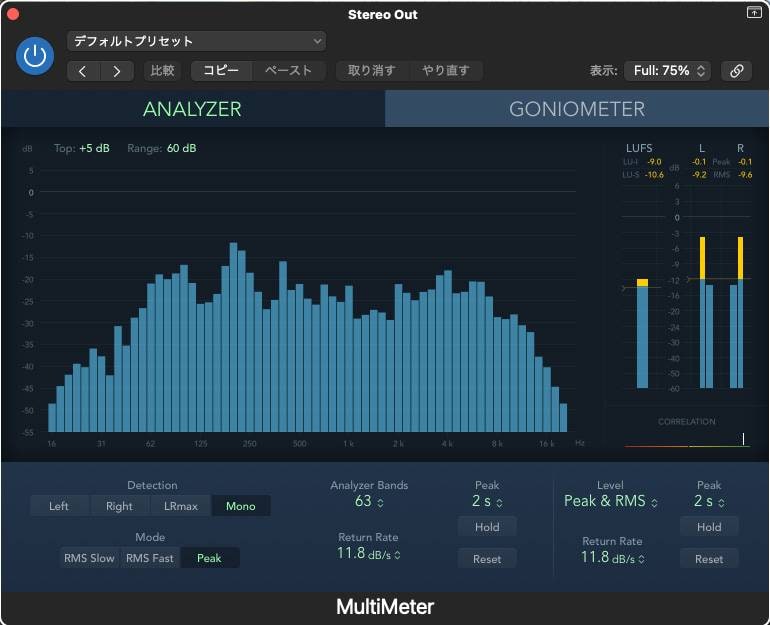Click the Range 60 dB value
This screenshot has height=625, width=770.
coord(181,149)
